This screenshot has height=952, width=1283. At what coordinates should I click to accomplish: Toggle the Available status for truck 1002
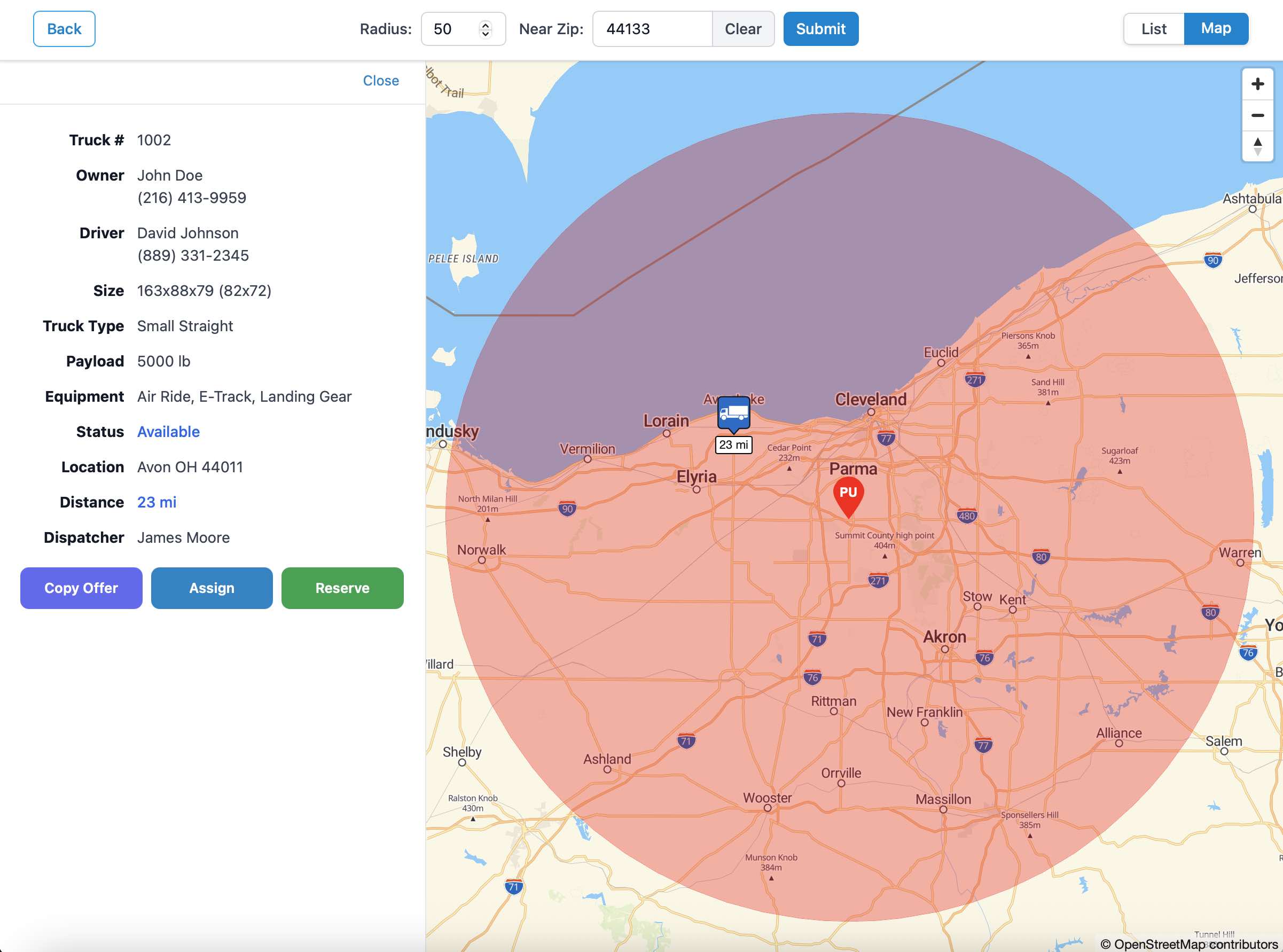coord(168,431)
